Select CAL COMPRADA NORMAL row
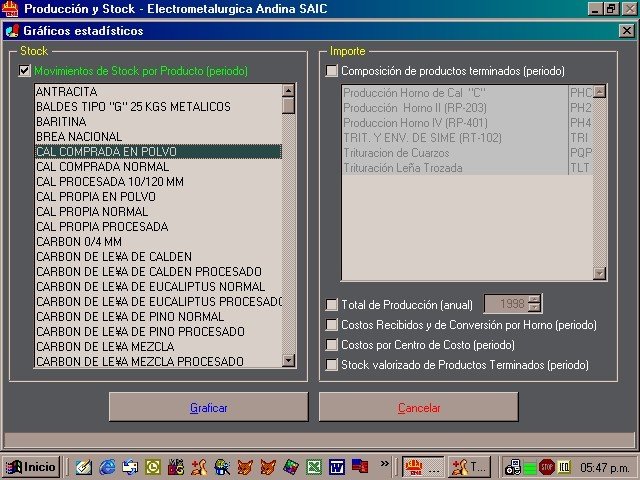The height and width of the screenshot is (480, 640). [158, 167]
